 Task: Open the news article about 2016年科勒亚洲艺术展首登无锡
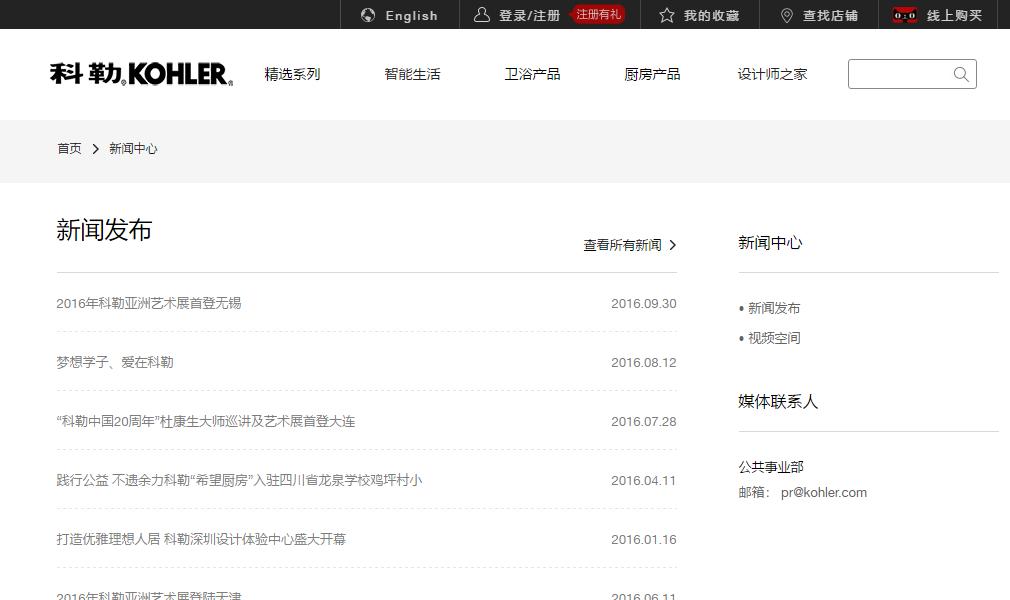click(x=148, y=303)
